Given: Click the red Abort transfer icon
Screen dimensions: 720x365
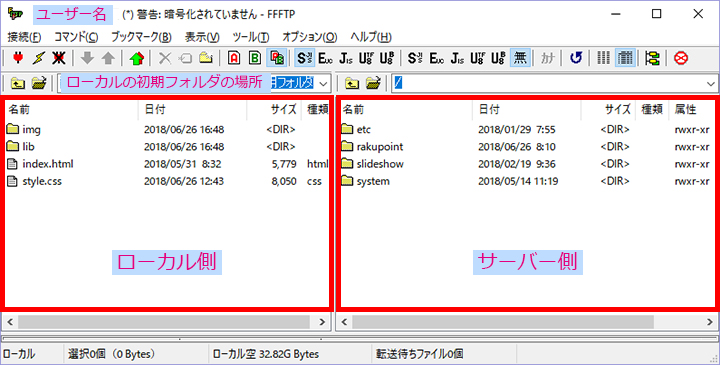Looking at the screenshot, I should click(681, 58).
